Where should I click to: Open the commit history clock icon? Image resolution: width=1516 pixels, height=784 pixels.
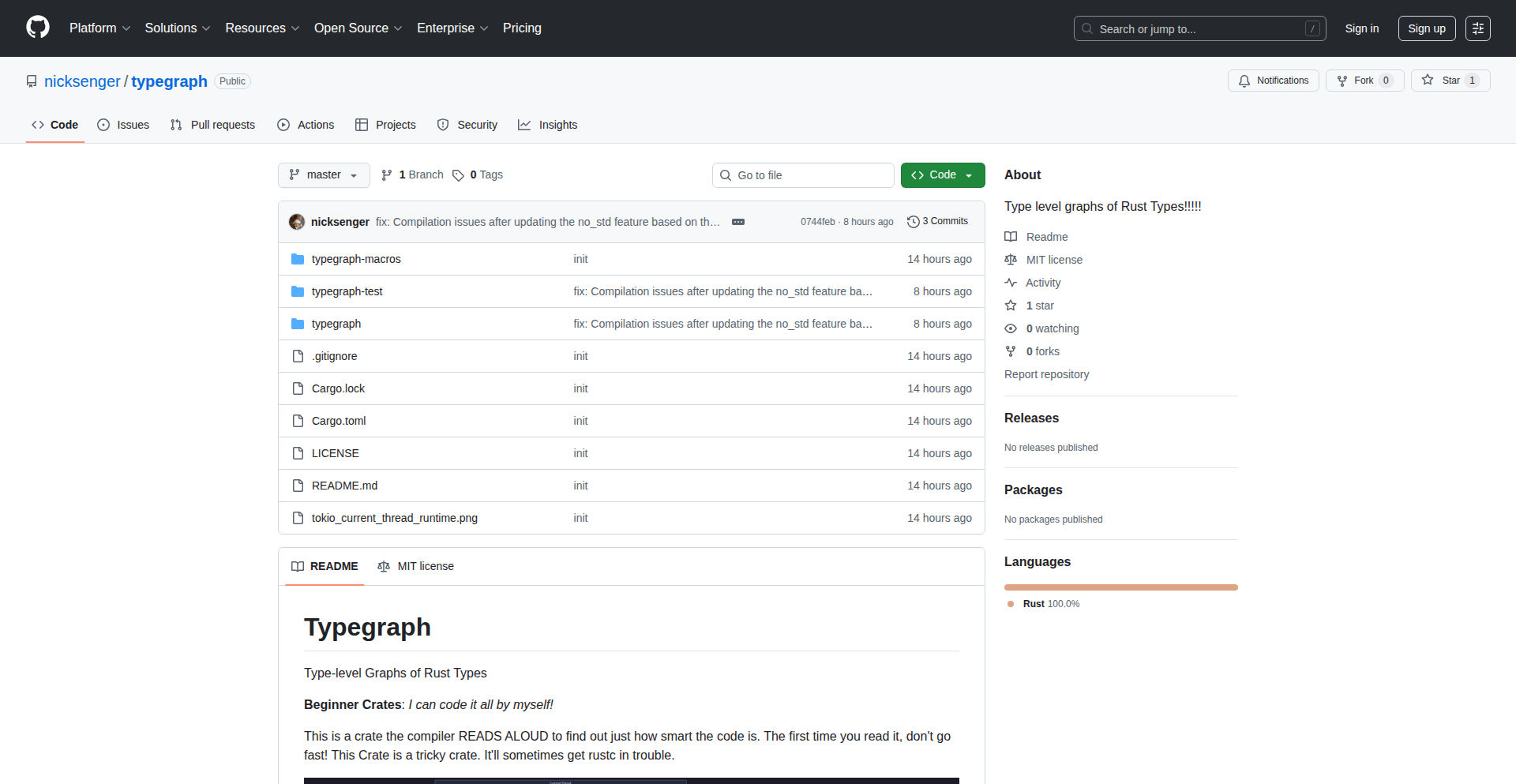[x=914, y=221]
